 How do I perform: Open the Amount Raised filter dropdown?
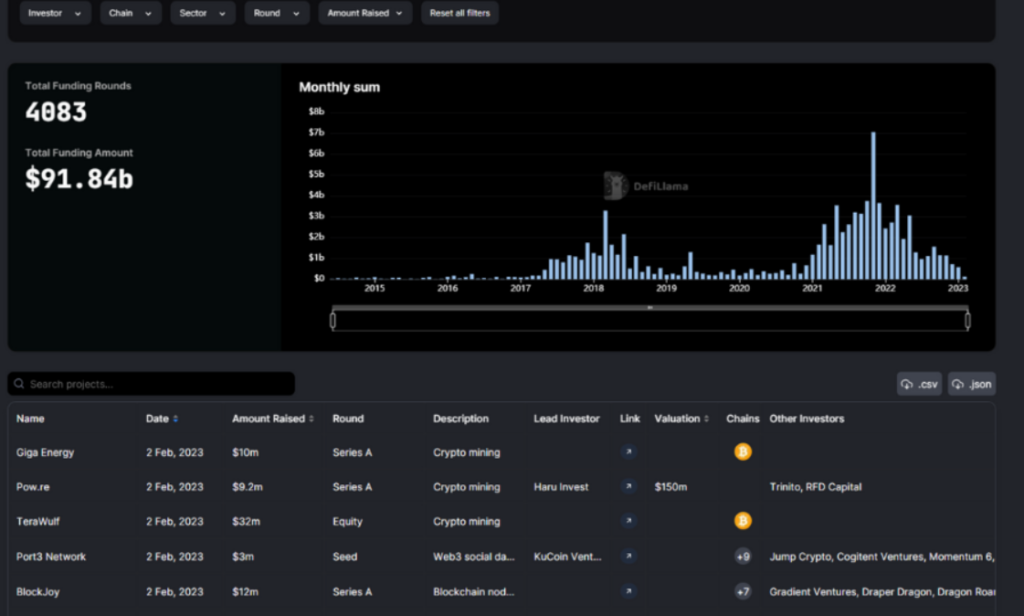[x=365, y=13]
